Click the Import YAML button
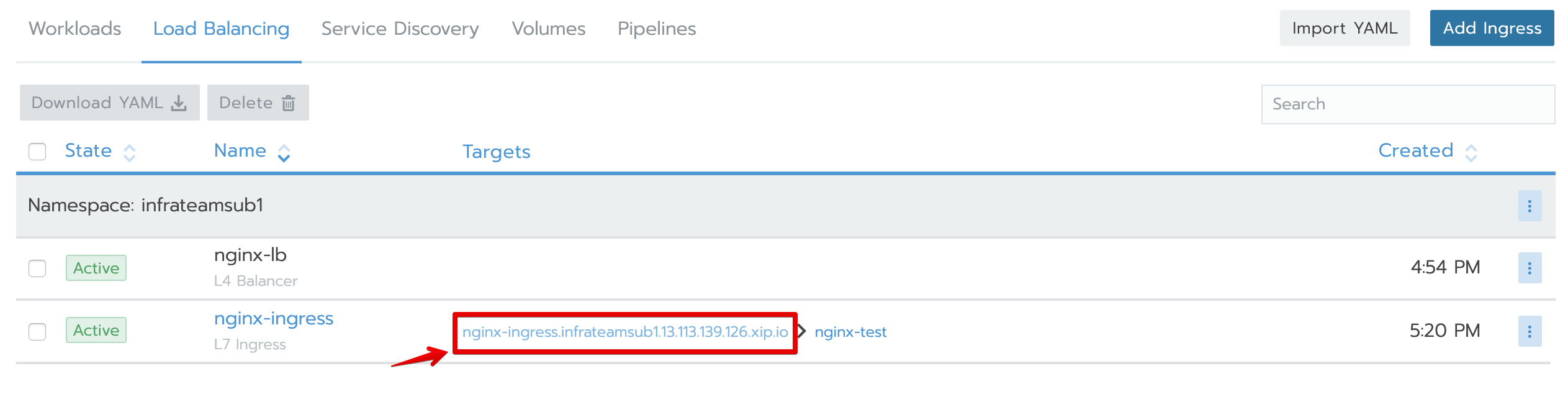This screenshot has height=394, width=1568. pyautogui.click(x=1345, y=28)
